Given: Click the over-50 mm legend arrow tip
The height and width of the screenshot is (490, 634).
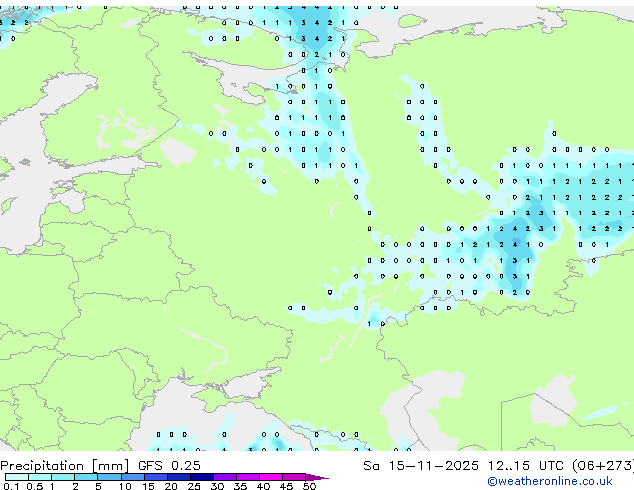Looking at the screenshot, I should point(317,477).
